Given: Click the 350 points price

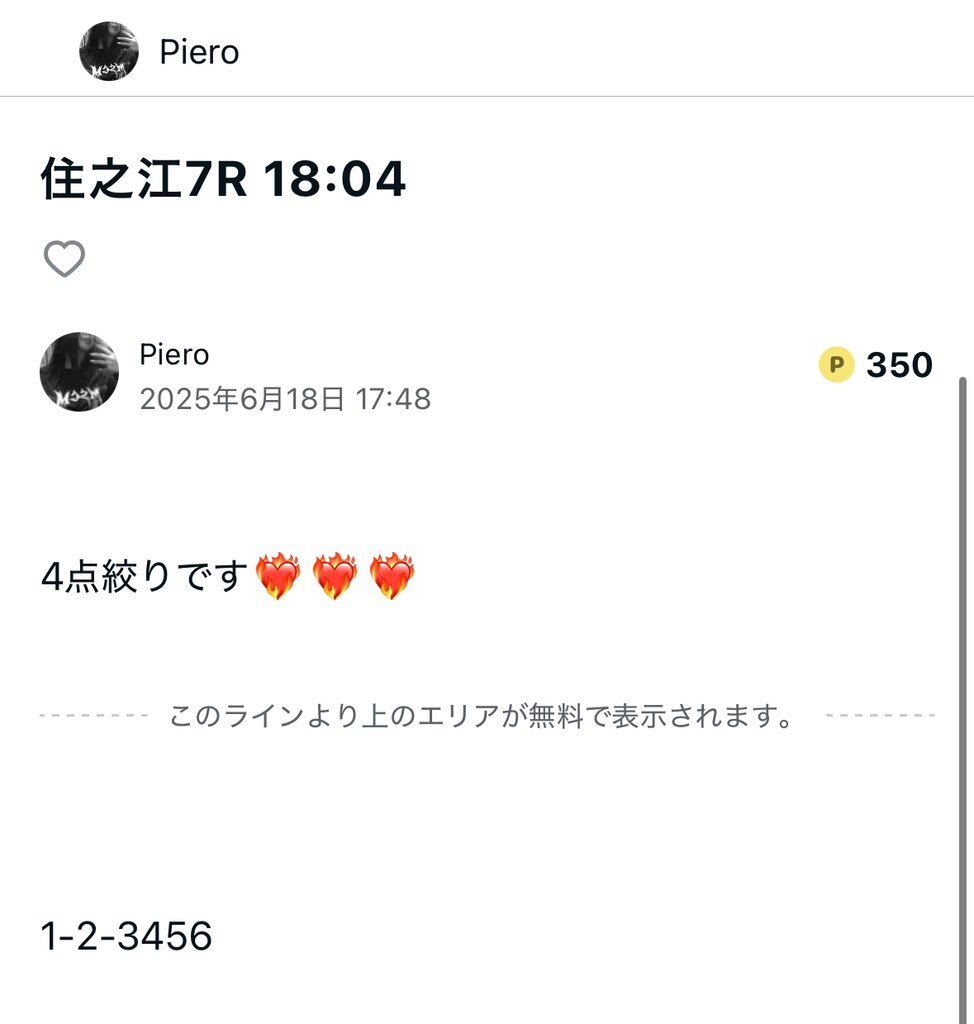Looking at the screenshot, I should pos(899,365).
